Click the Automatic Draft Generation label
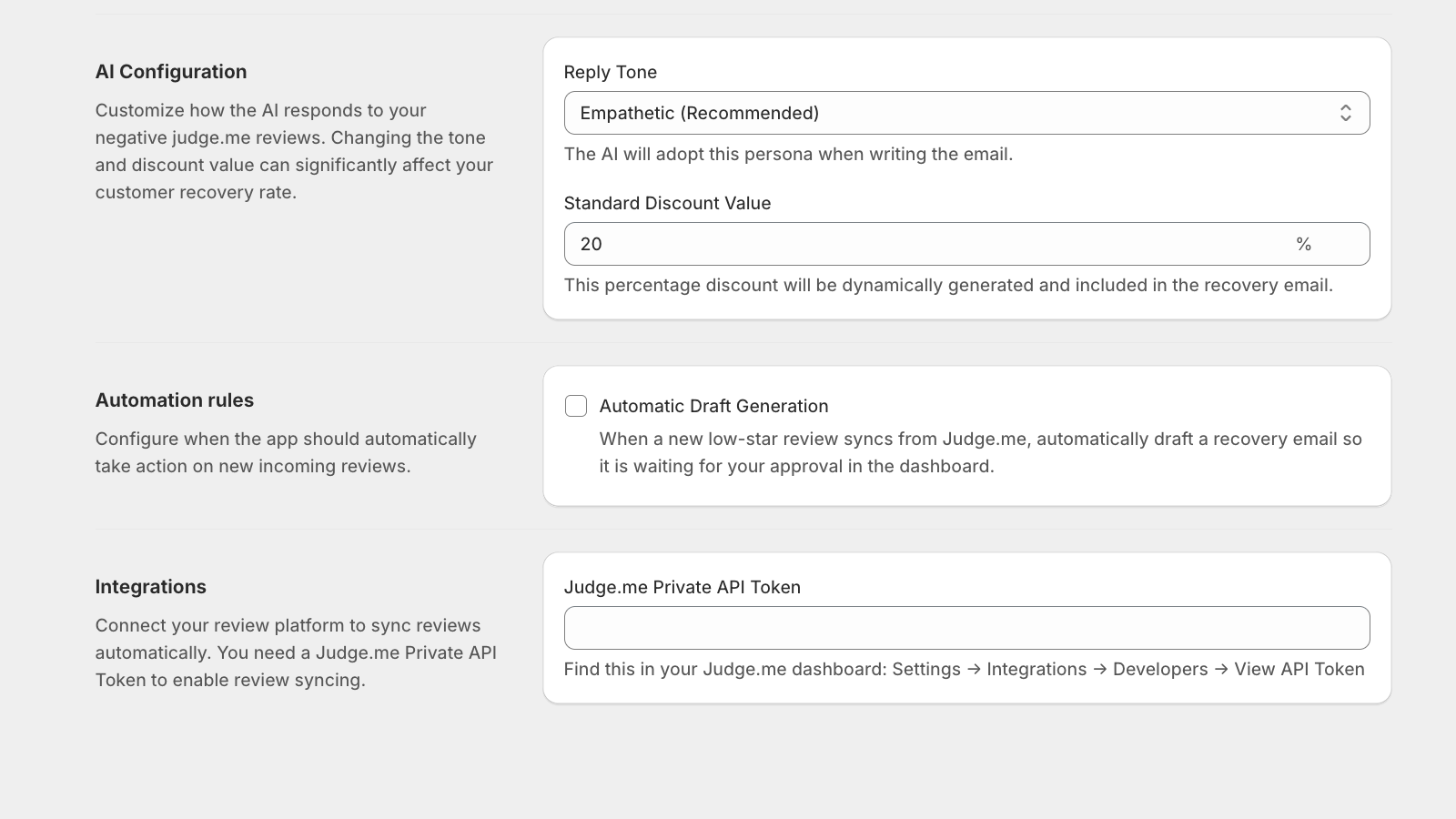The width and height of the screenshot is (1456, 819). [713, 406]
